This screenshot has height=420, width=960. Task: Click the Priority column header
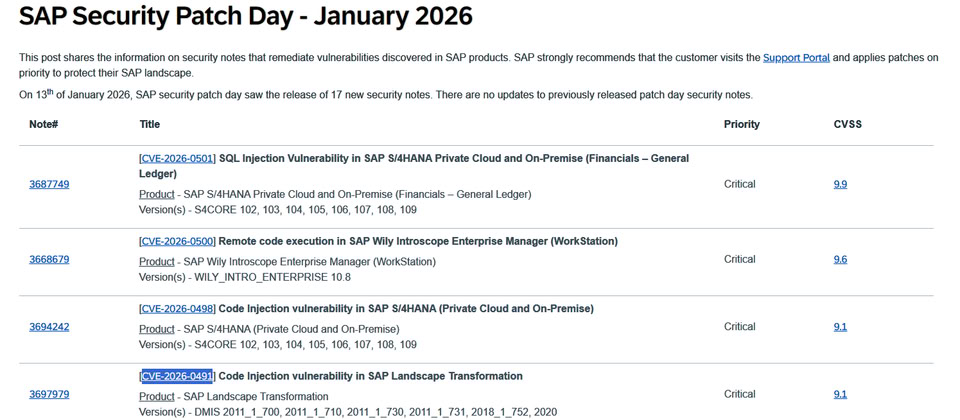click(741, 125)
